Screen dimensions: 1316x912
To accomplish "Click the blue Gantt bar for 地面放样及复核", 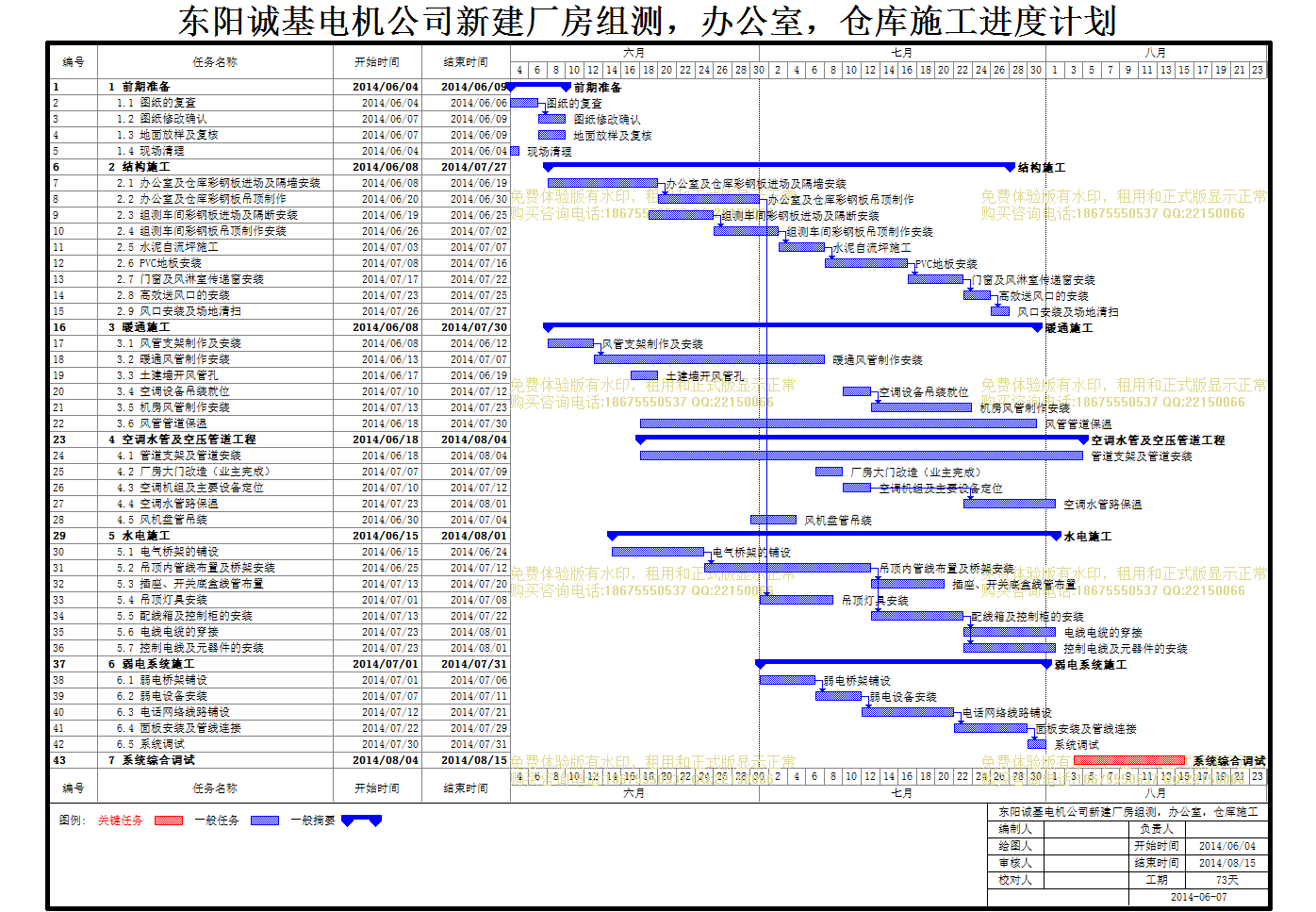I will (552, 135).
